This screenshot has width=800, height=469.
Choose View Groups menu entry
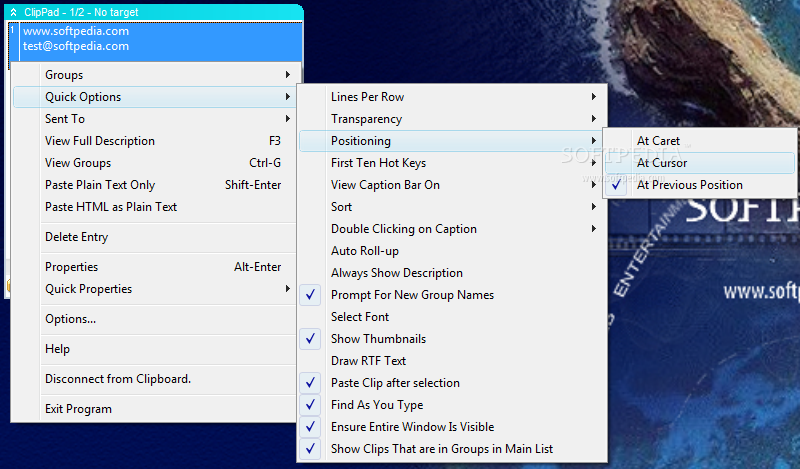pos(154,163)
